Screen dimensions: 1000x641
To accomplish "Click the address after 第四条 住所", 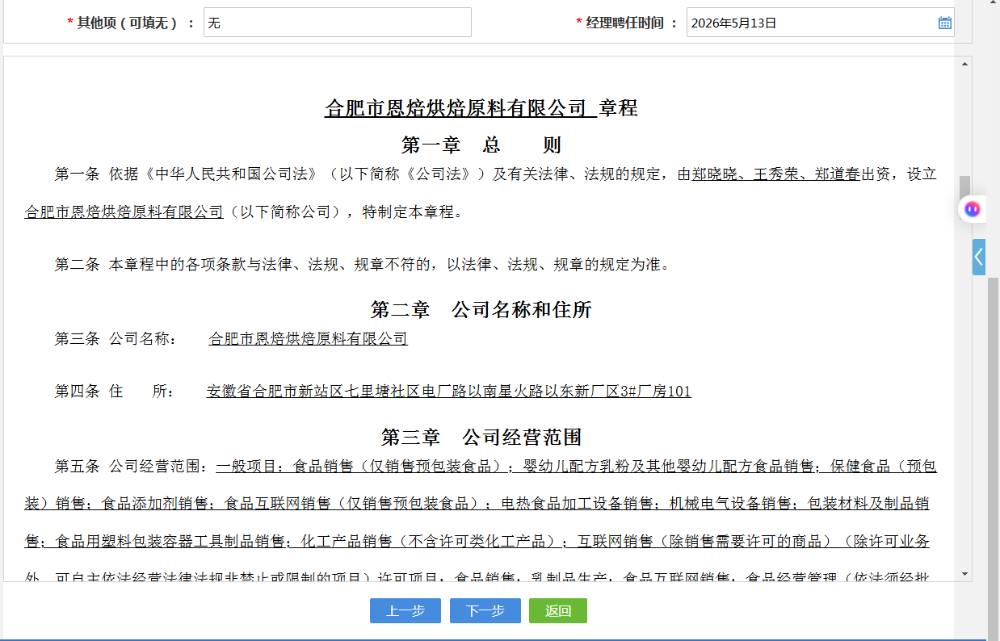I will click(448, 391).
